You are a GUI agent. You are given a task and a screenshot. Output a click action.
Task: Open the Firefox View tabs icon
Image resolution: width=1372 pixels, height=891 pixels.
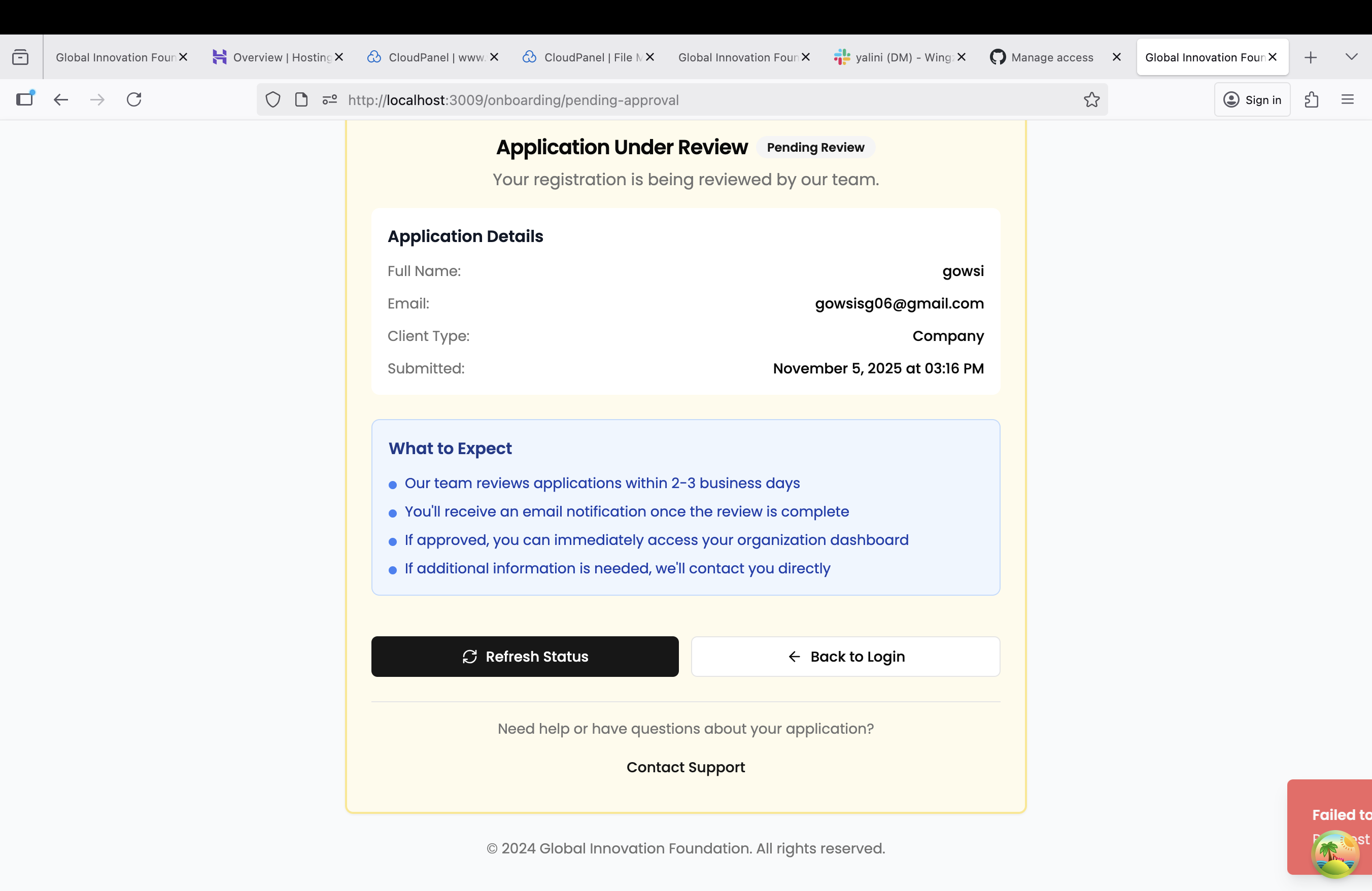tap(20, 57)
